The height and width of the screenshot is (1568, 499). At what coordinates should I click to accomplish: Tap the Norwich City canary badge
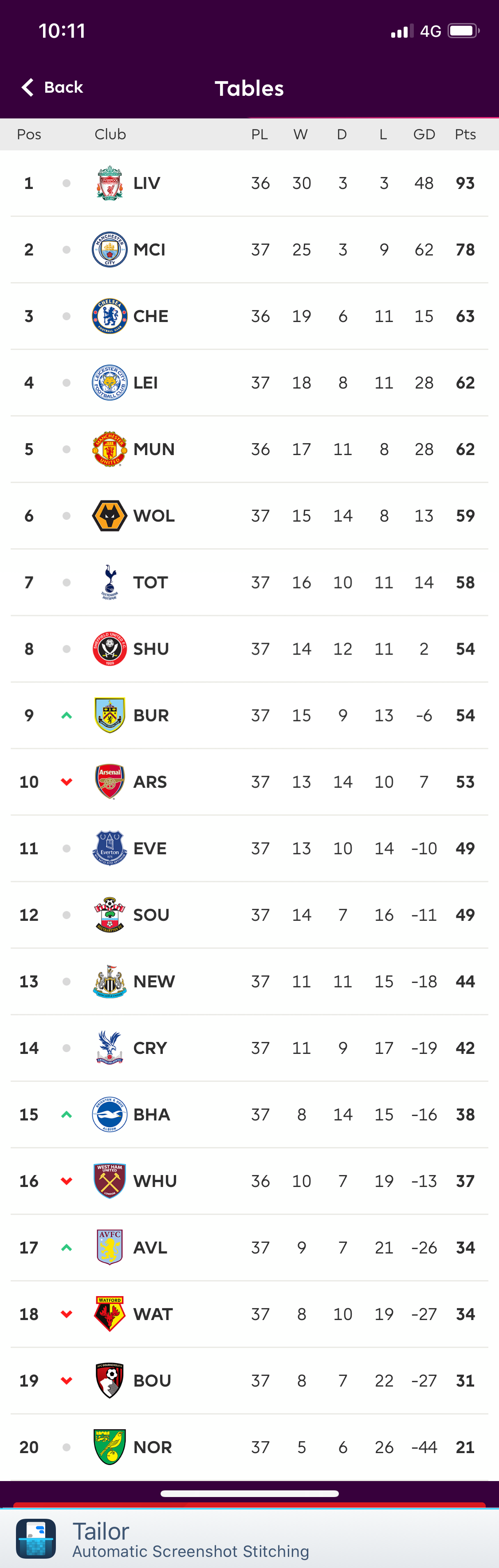click(x=110, y=1446)
